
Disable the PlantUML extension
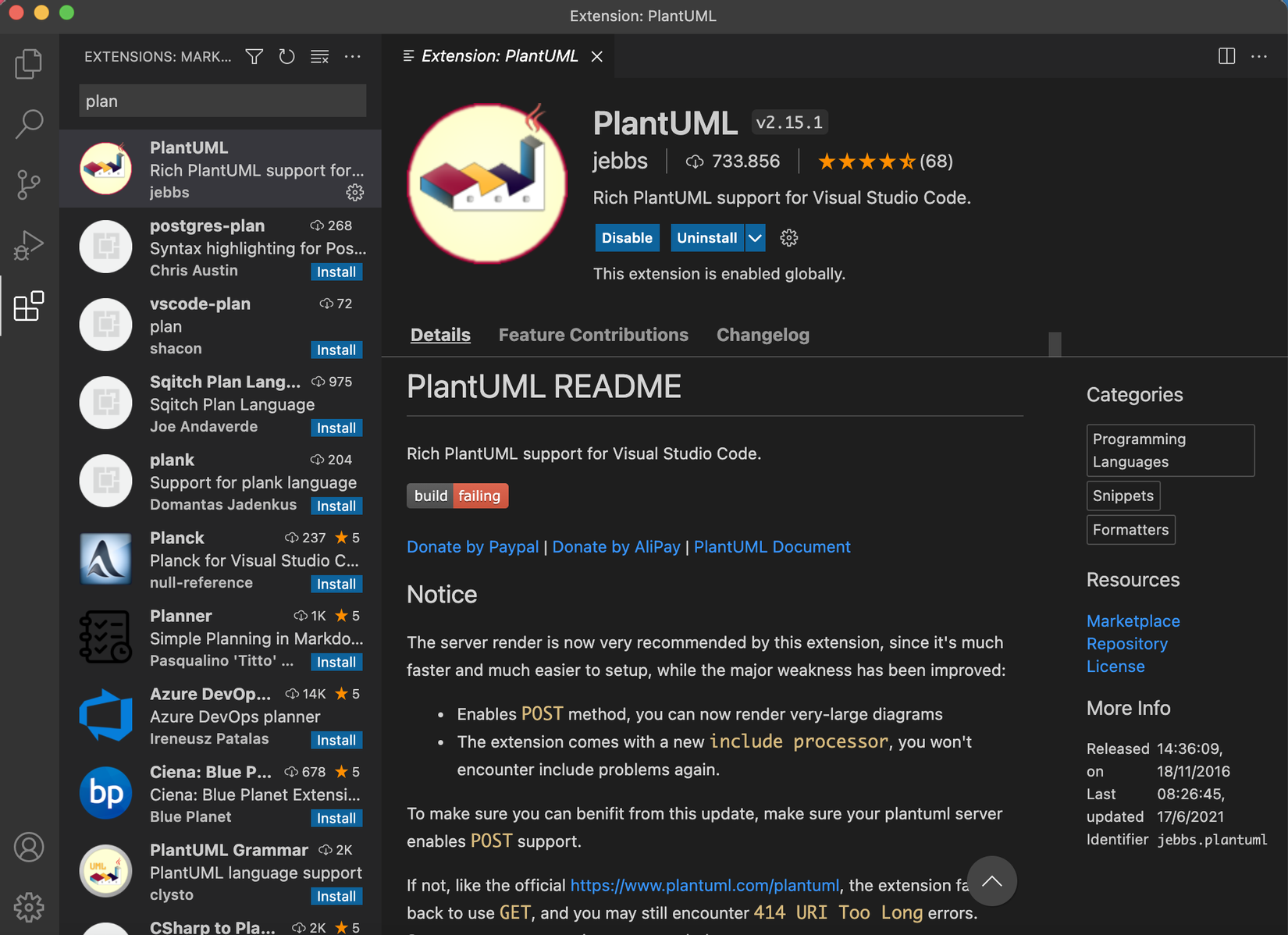[627, 237]
